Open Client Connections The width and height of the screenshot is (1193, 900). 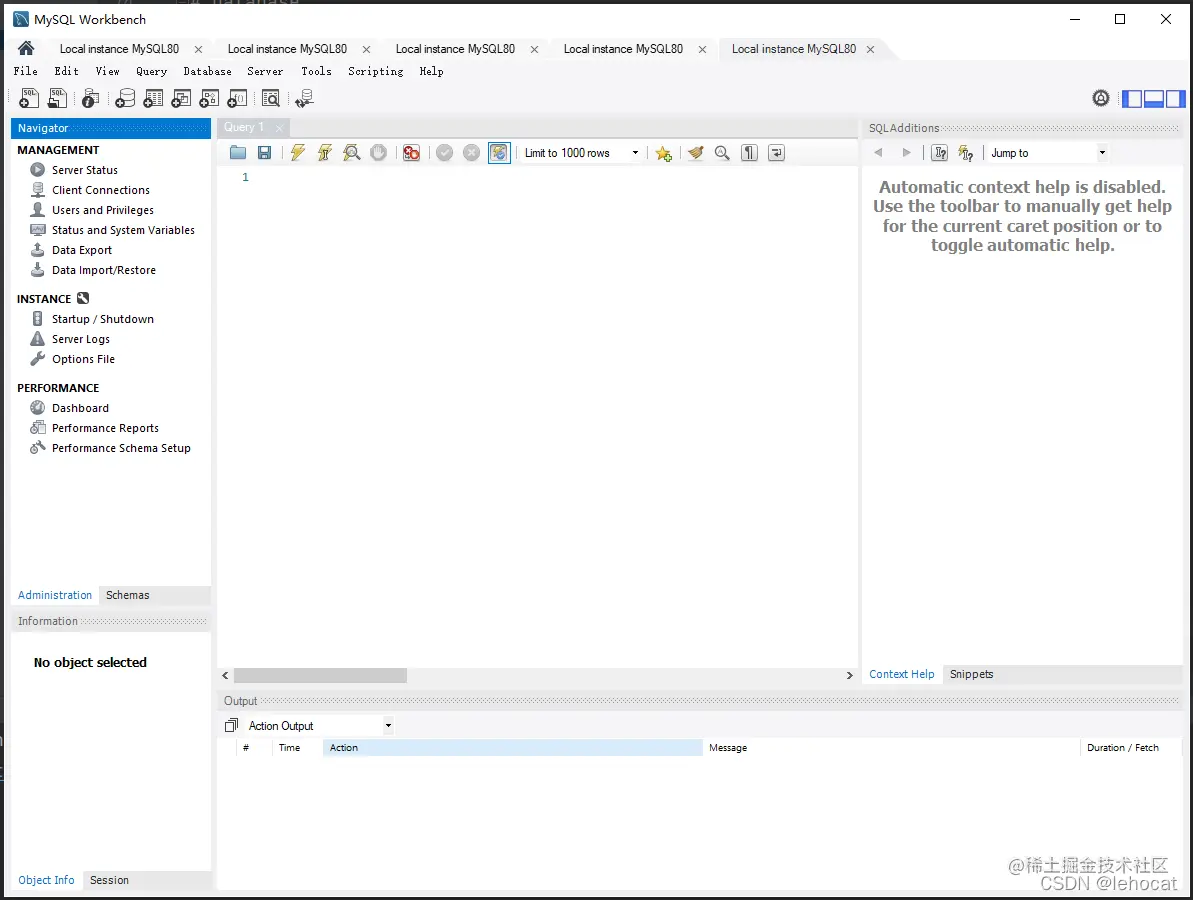pos(100,189)
